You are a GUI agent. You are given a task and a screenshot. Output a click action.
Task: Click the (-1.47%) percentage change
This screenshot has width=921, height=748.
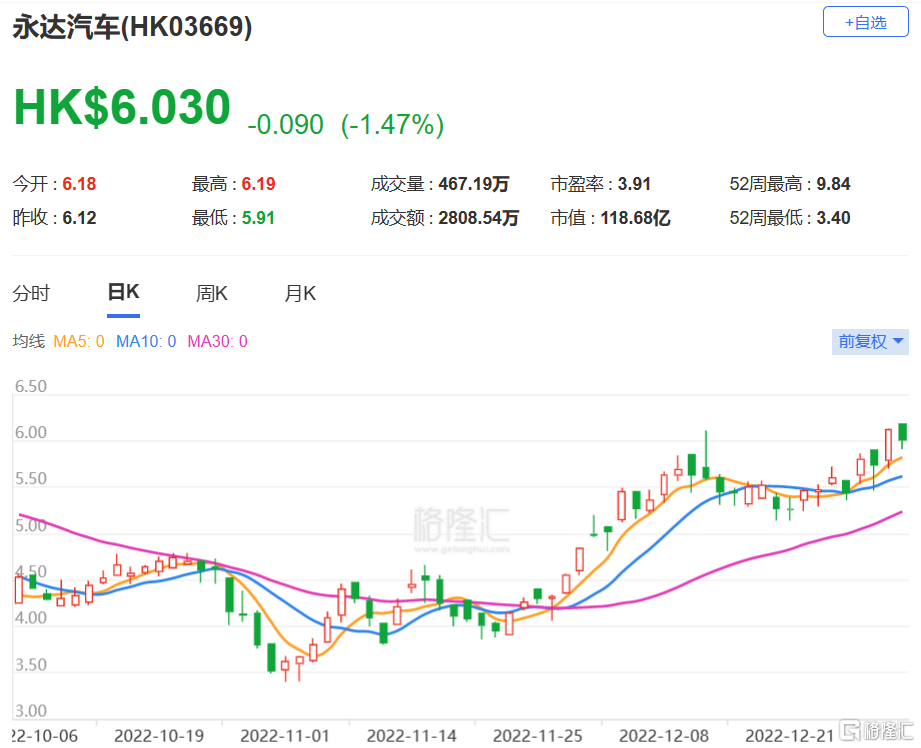click(x=392, y=125)
